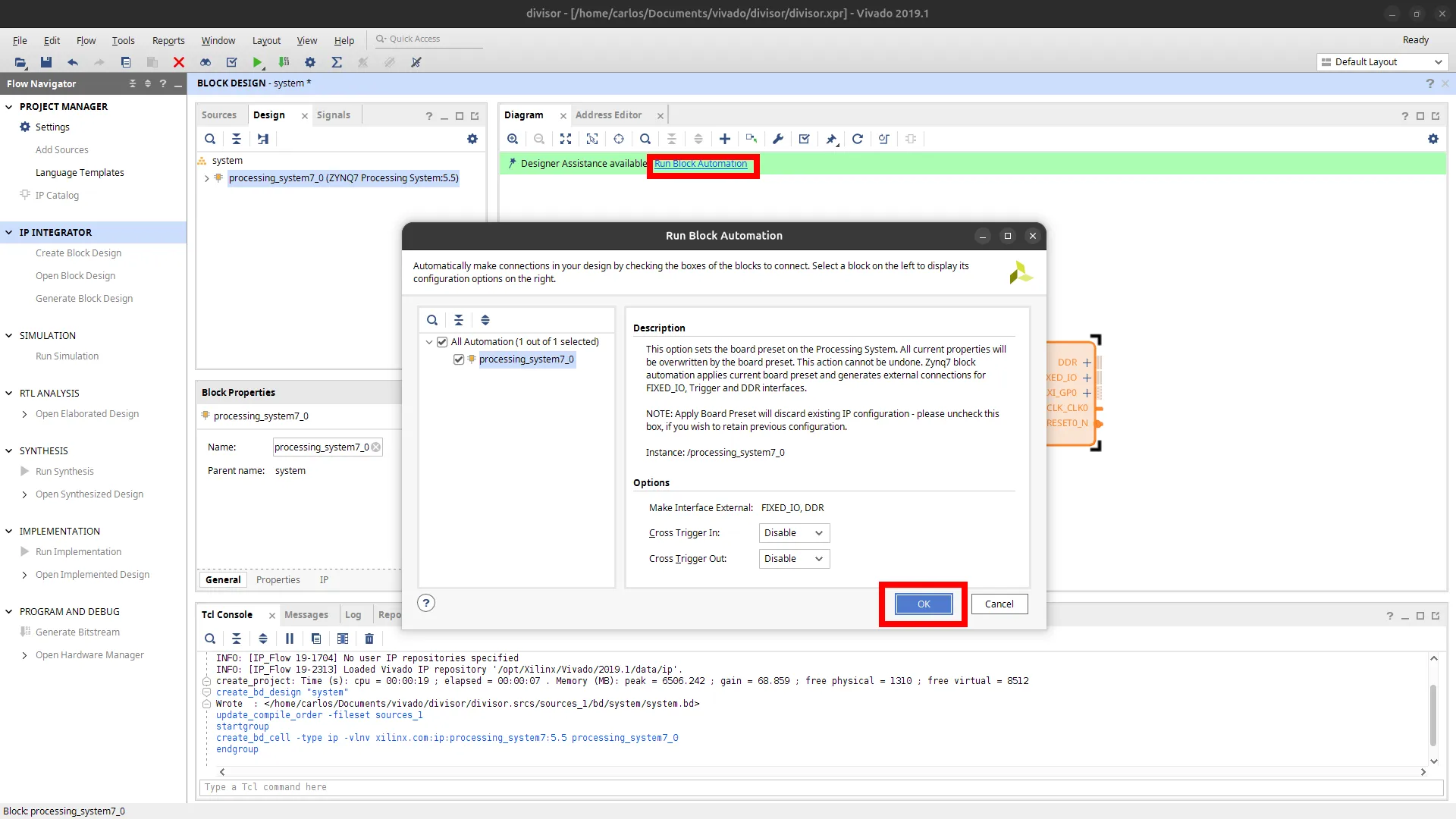The width and height of the screenshot is (1456, 819).
Task: Toggle the All Automation checkbox
Action: (x=442, y=342)
